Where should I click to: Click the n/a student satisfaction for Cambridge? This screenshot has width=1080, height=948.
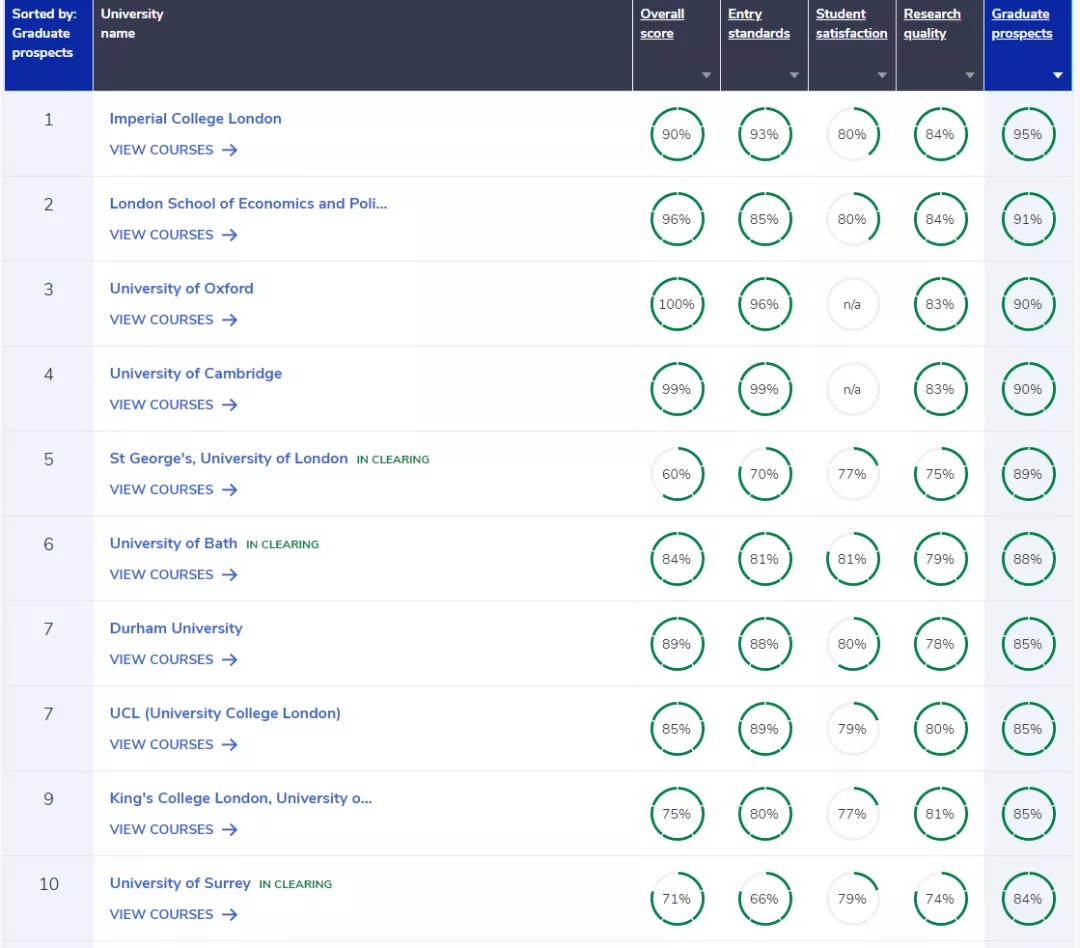(x=852, y=389)
